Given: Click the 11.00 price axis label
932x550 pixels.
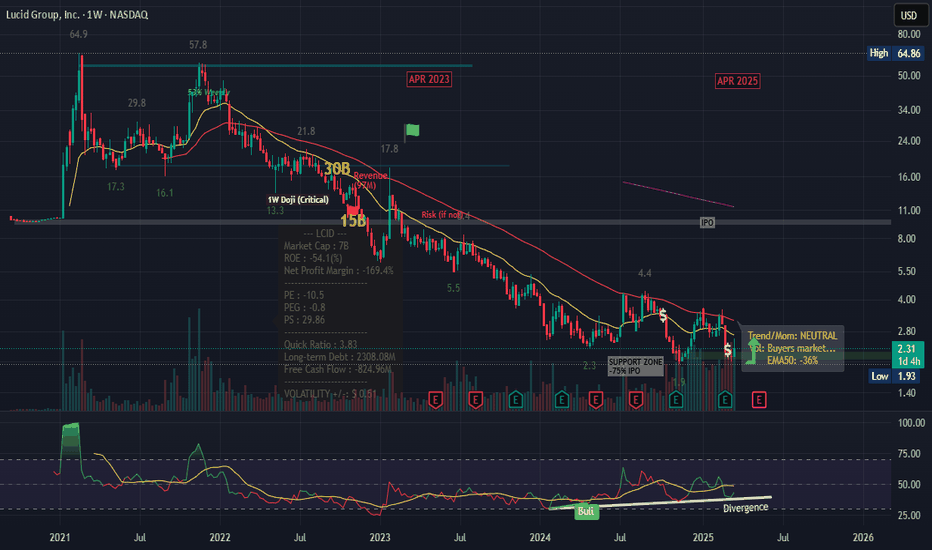Looking at the screenshot, I should click(909, 210).
